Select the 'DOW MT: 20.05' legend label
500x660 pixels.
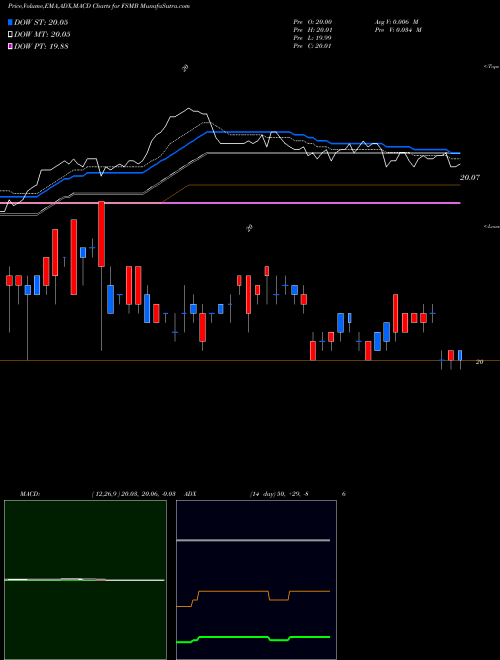coord(42,35)
